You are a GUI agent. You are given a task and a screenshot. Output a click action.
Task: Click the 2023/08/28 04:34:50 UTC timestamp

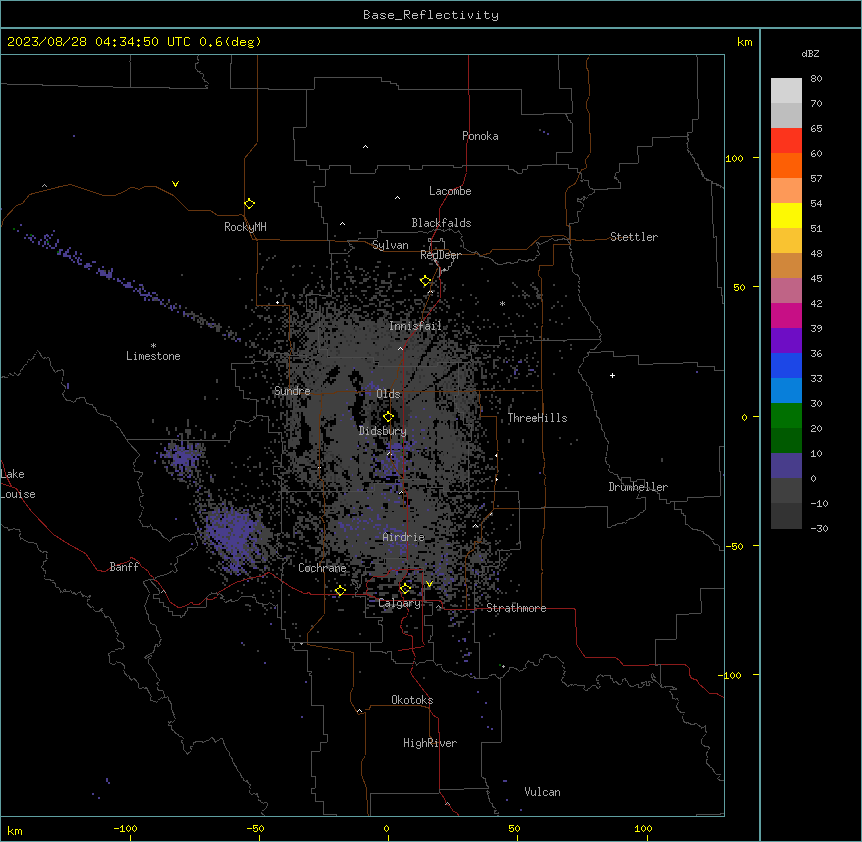coord(99,42)
